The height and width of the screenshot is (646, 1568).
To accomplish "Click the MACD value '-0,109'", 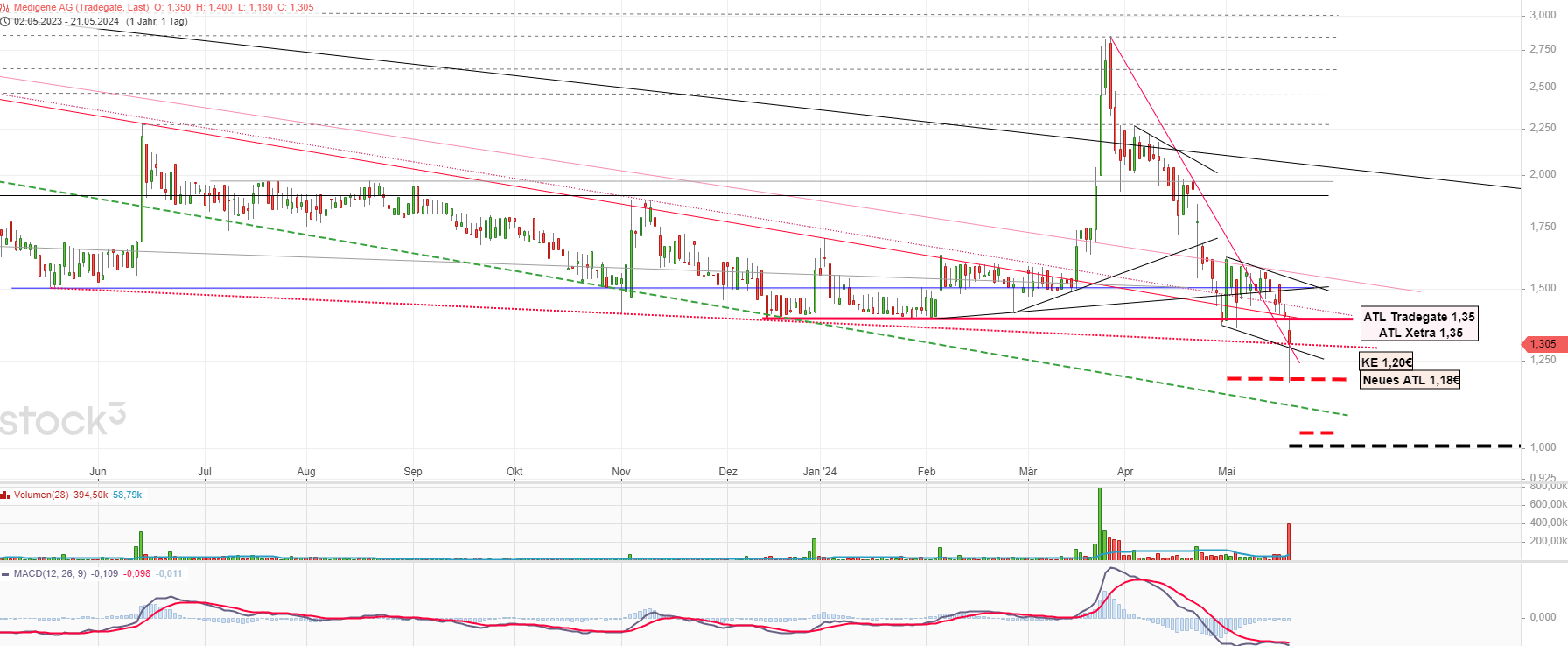I will coord(105,574).
